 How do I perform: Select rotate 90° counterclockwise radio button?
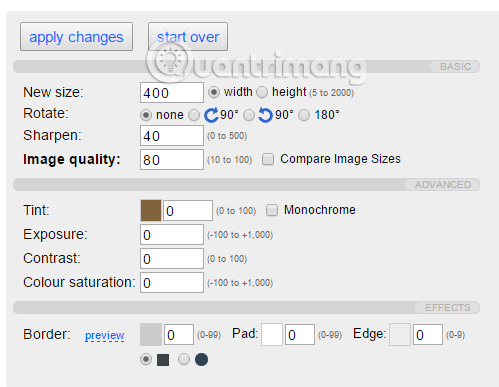249,115
